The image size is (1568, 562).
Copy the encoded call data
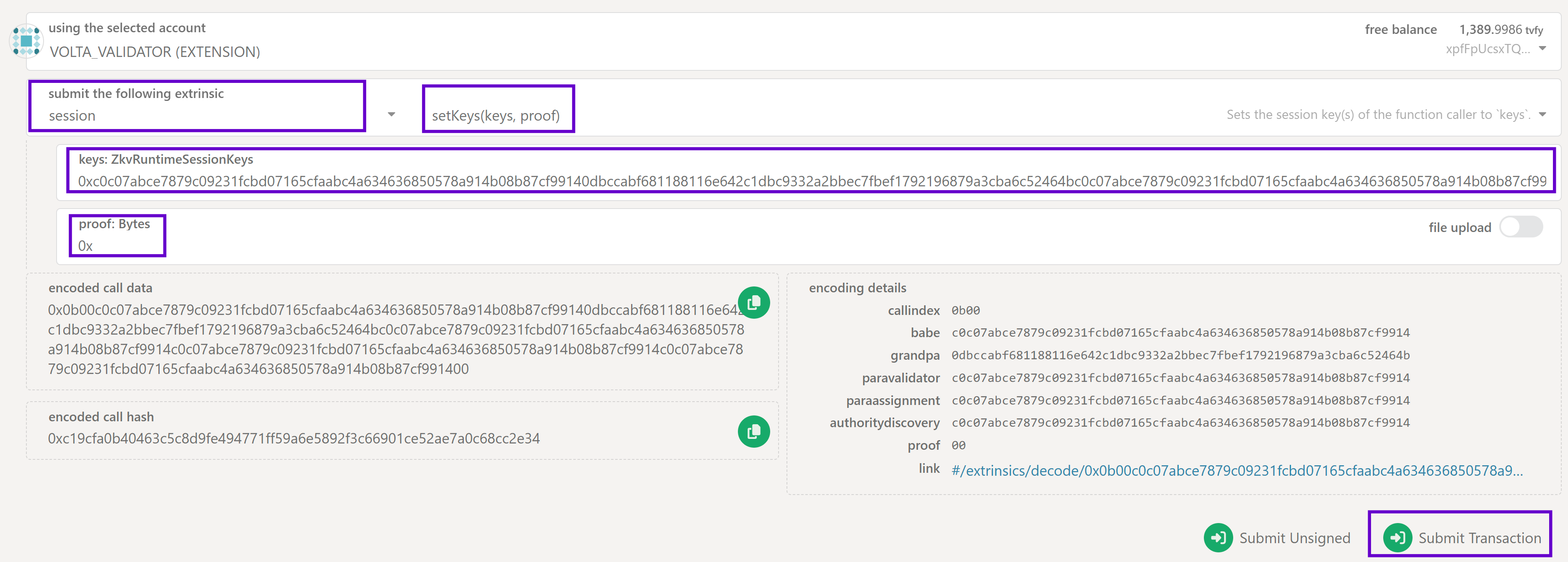click(x=753, y=302)
